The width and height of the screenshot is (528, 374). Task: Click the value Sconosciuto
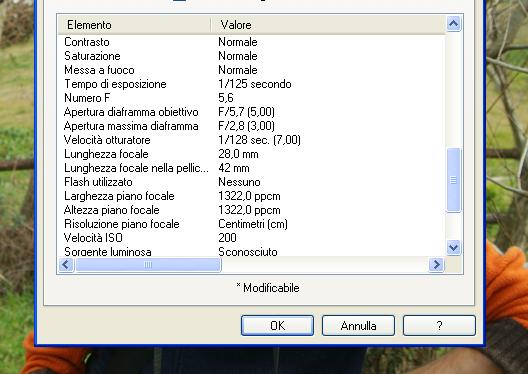(248, 252)
